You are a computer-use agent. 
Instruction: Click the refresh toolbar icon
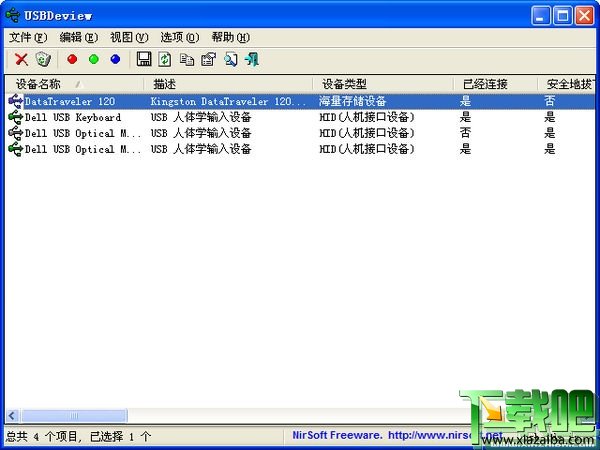165,59
